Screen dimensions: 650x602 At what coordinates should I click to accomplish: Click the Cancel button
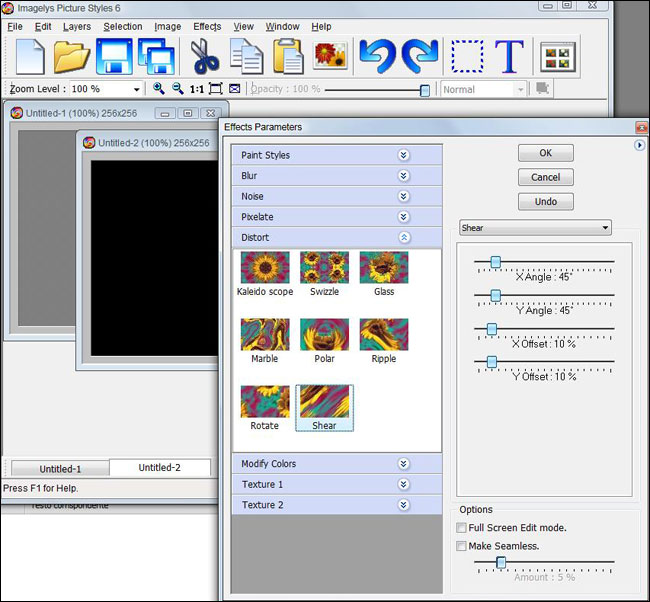545,177
